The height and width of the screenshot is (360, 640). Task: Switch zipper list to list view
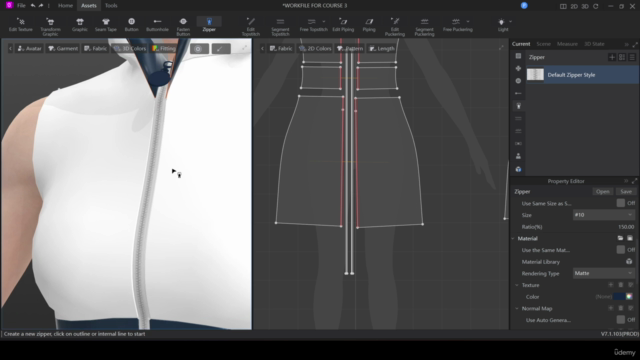[x=632, y=58]
